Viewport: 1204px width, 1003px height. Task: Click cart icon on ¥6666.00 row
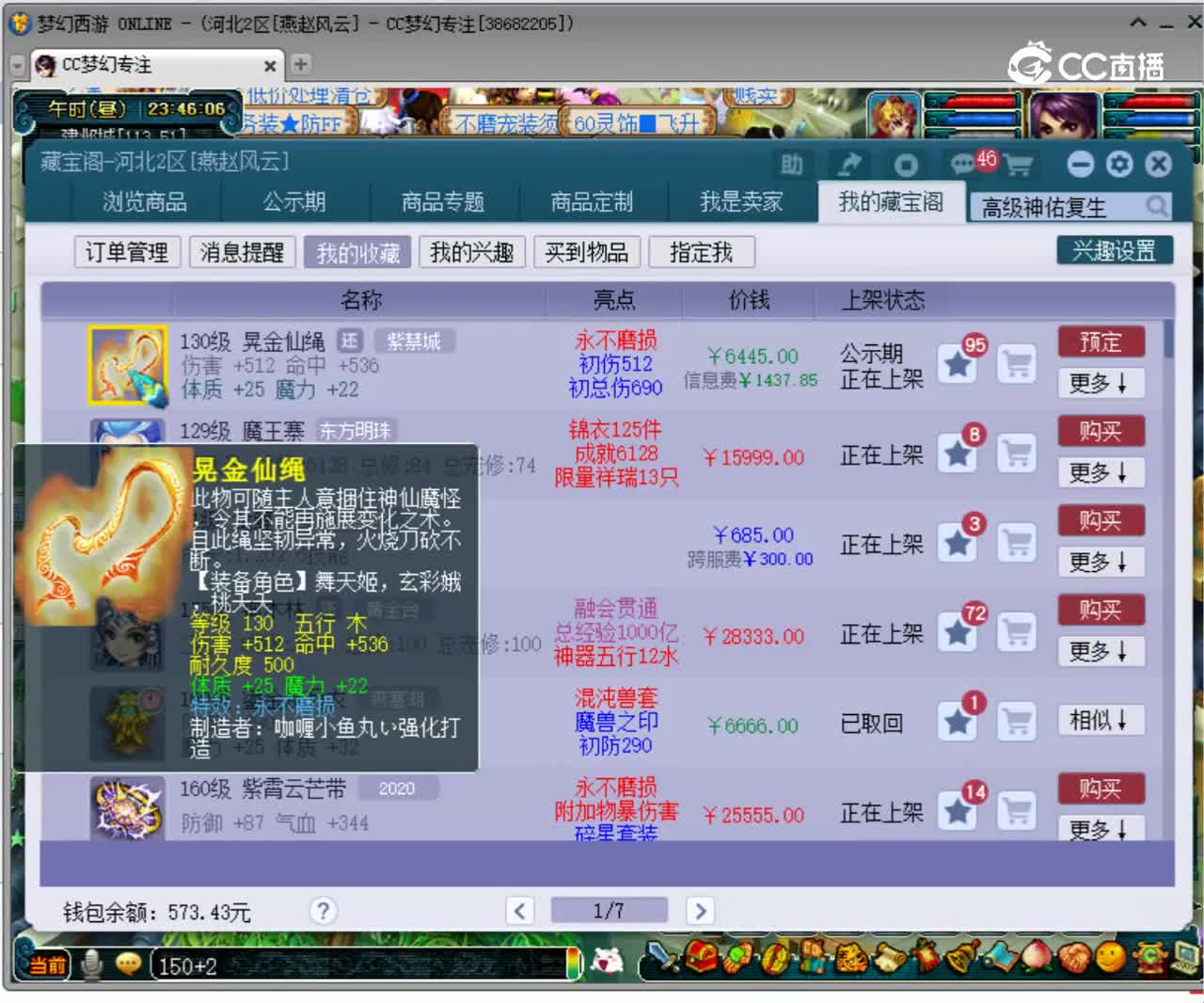pyautogui.click(x=1017, y=722)
